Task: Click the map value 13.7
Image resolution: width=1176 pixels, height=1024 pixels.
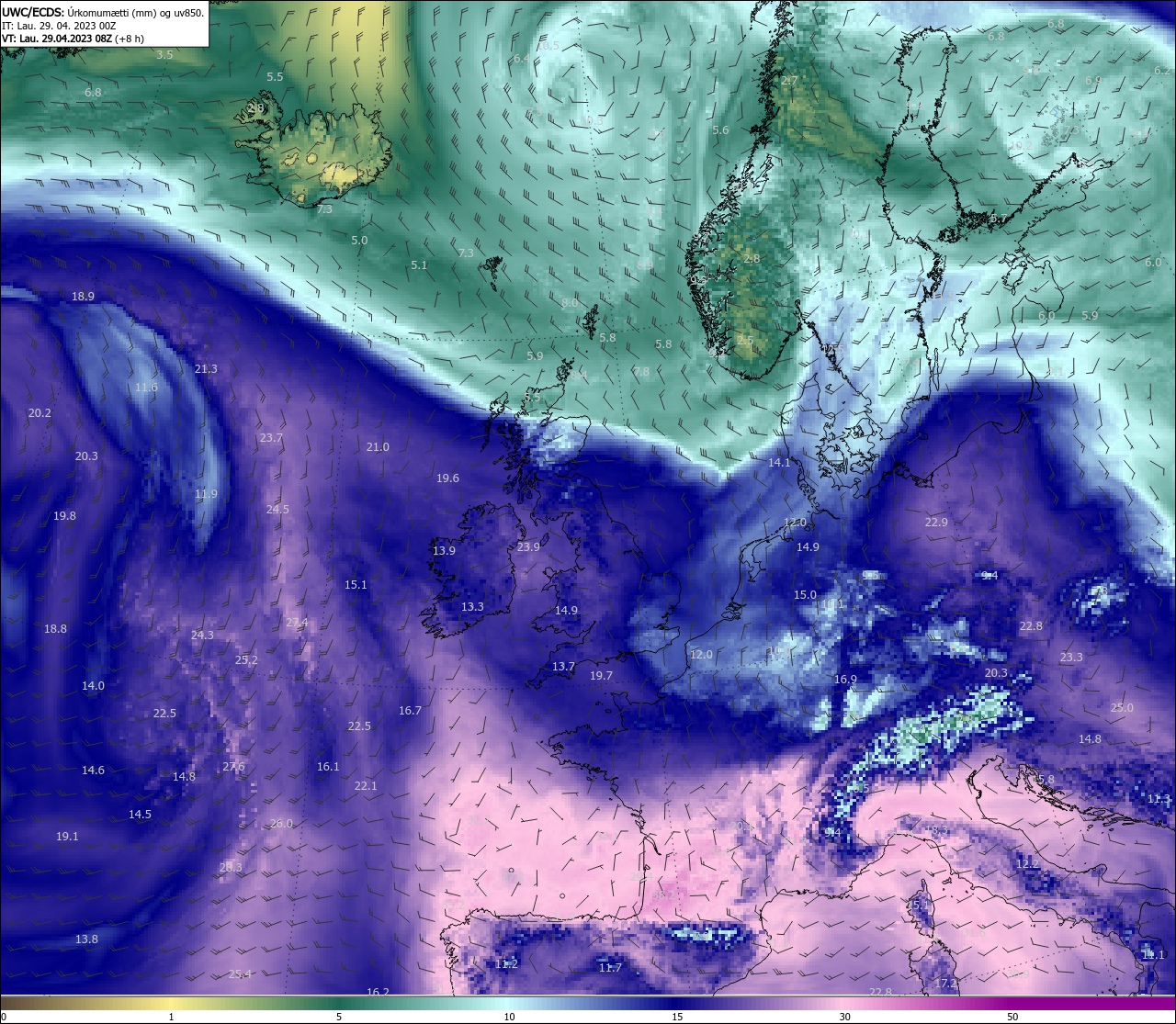Action: [563, 667]
